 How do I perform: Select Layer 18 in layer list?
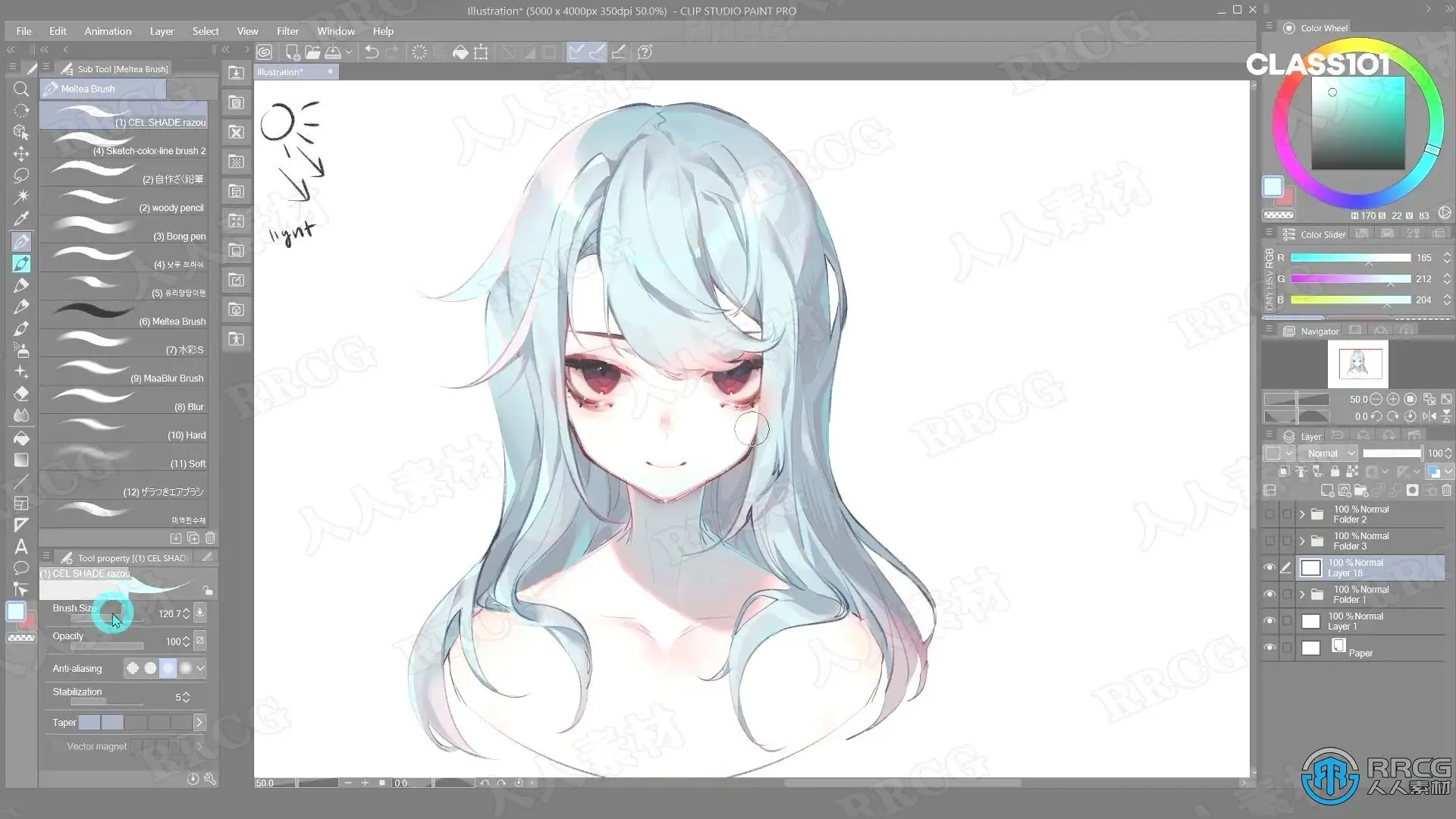pyautogui.click(x=1370, y=567)
